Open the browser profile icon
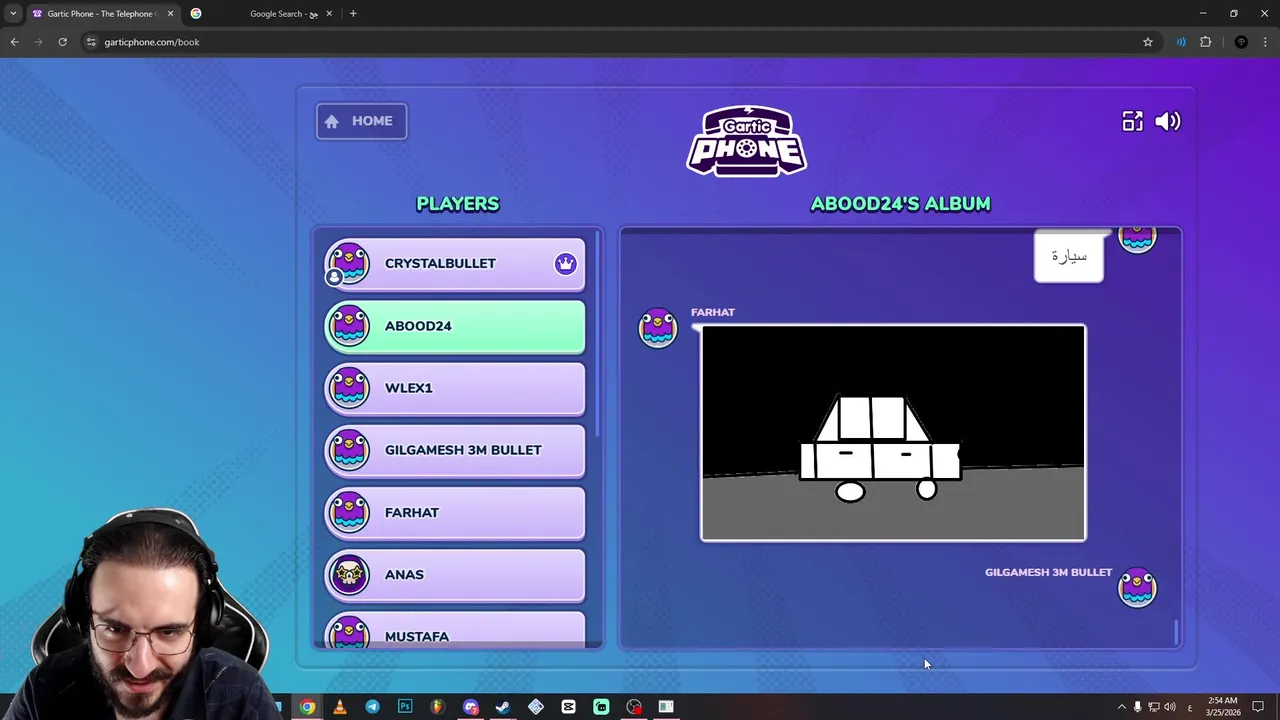This screenshot has width=1280, height=720. 1241,42
